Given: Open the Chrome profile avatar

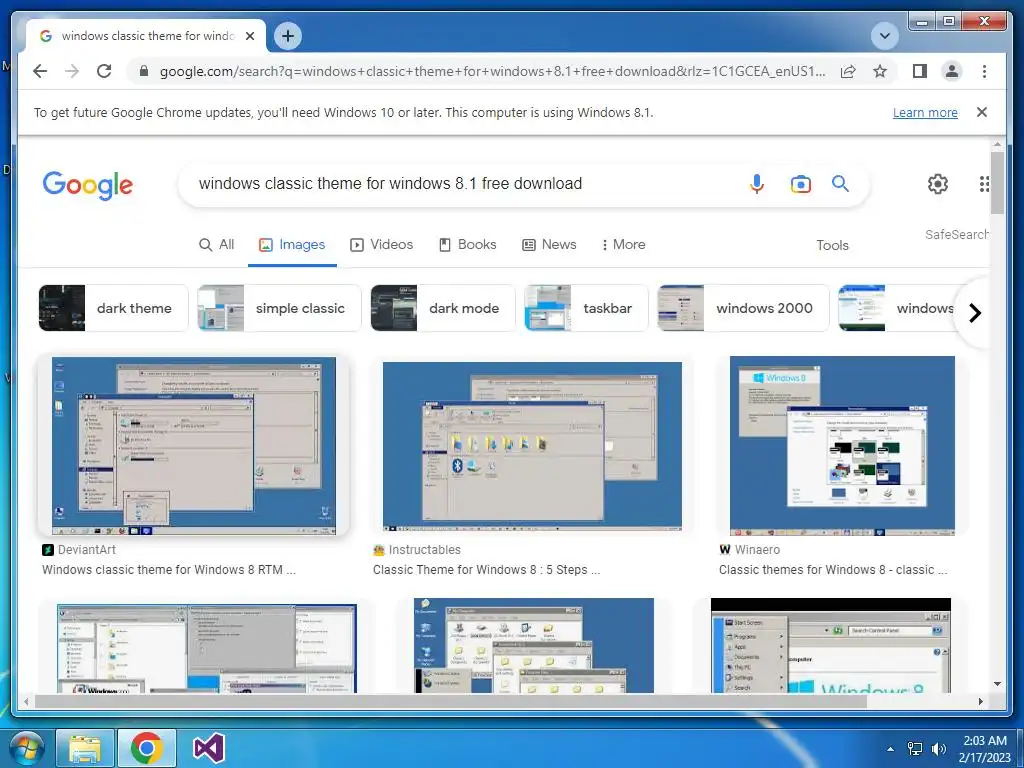Looking at the screenshot, I should (952, 71).
